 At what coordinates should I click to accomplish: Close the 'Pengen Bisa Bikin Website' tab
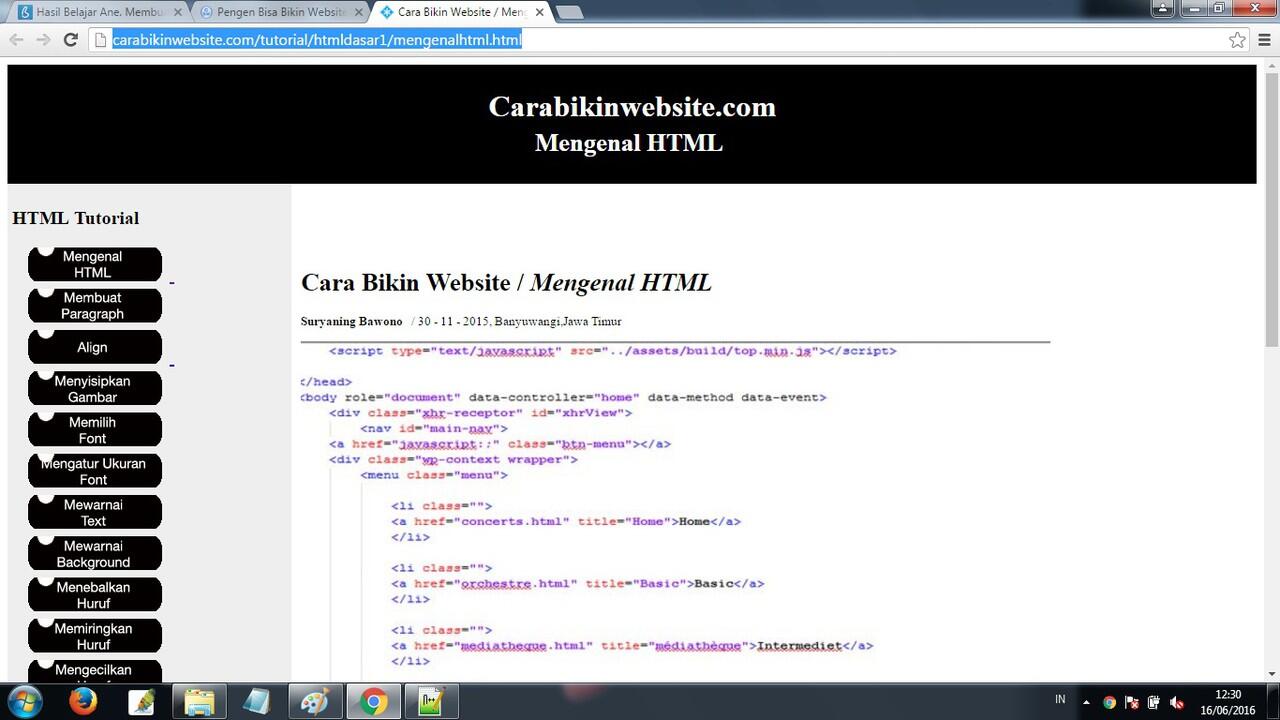pos(359,13)
